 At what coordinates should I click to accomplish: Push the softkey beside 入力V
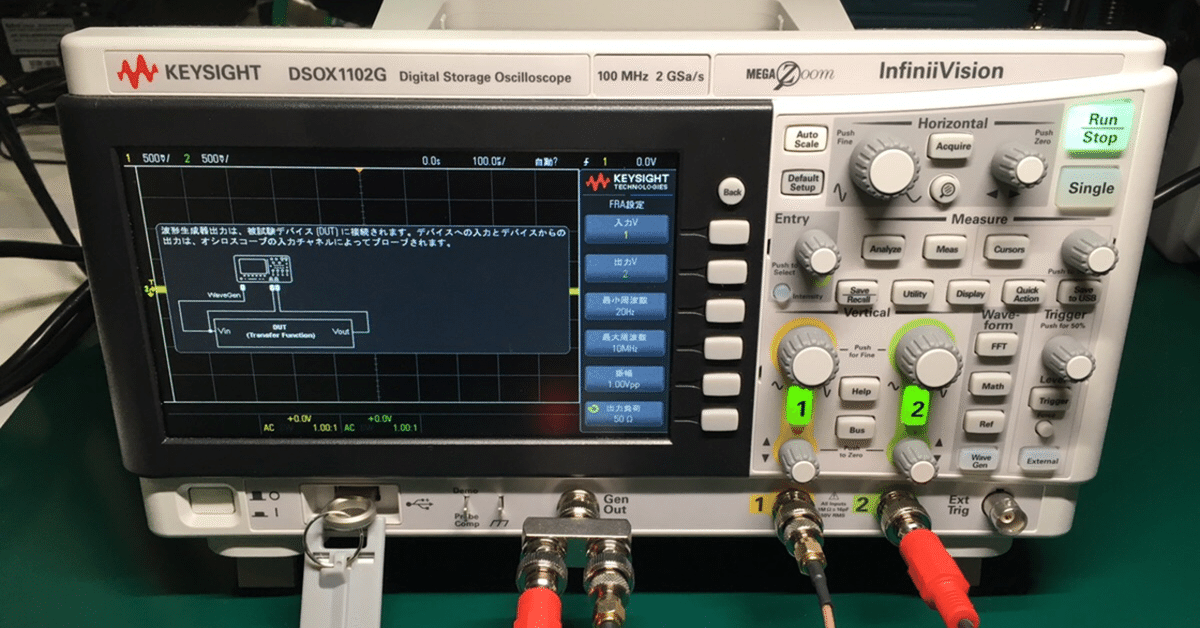729,233
